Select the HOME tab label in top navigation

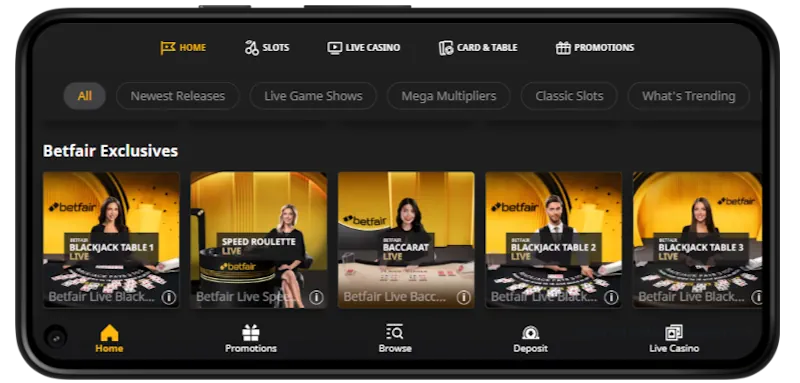pos(193,48)
